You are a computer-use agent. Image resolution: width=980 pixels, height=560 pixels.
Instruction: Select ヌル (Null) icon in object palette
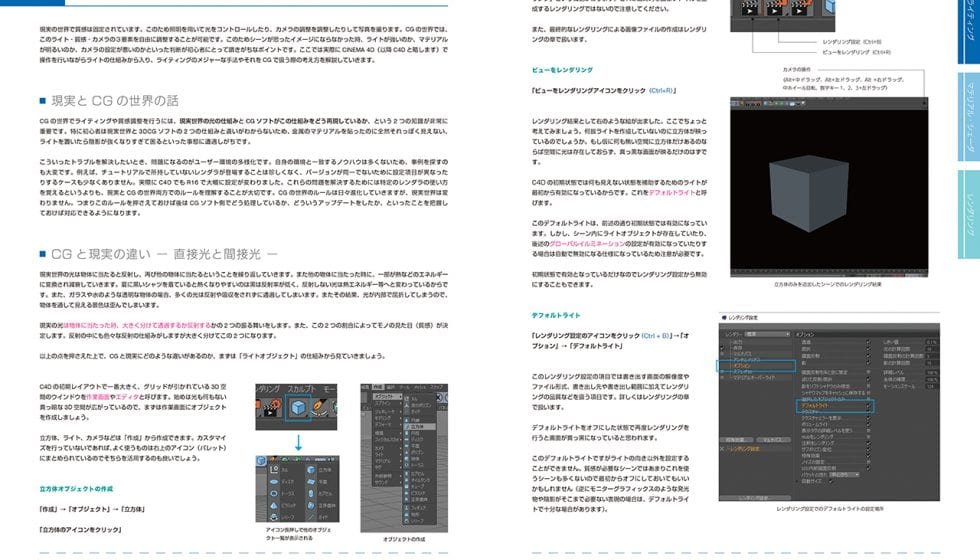pyautogui.click(x=274, y=469)
